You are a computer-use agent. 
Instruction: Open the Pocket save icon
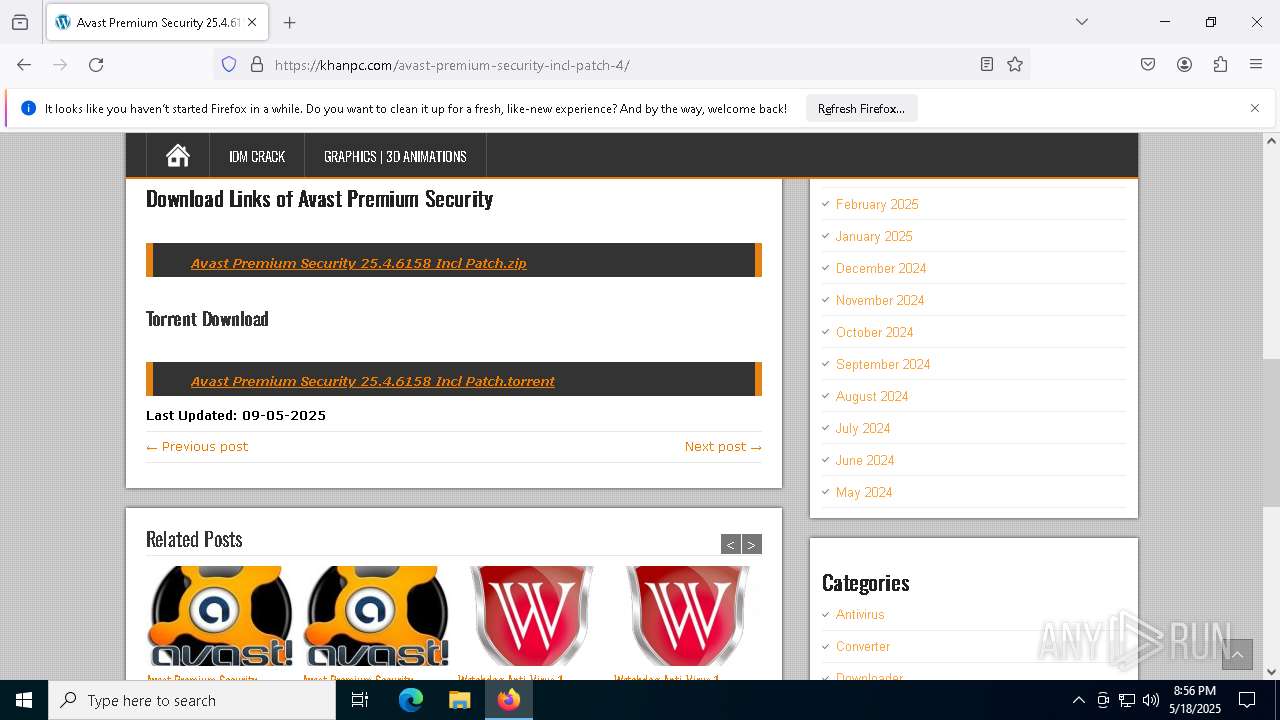[1148, 65]
